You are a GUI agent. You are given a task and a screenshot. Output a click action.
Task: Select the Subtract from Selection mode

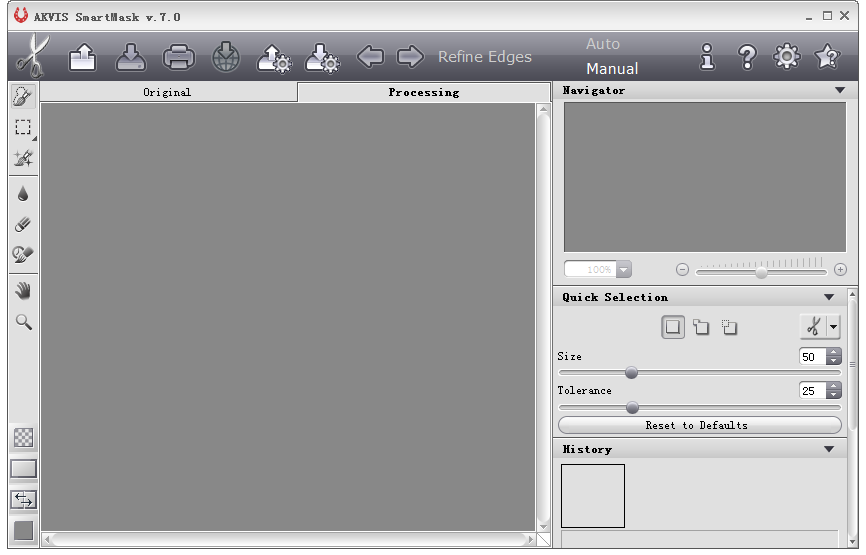(x=729, y=327)
